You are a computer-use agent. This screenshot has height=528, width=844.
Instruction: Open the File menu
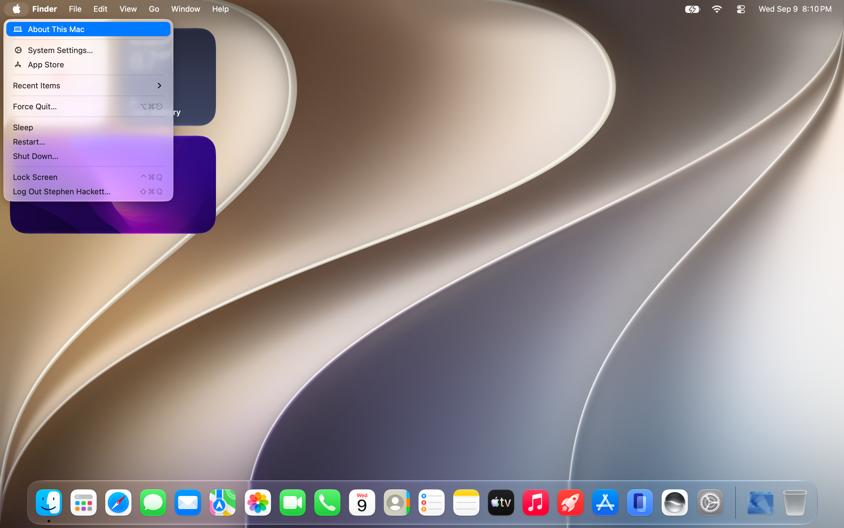[x=75, y=9]
